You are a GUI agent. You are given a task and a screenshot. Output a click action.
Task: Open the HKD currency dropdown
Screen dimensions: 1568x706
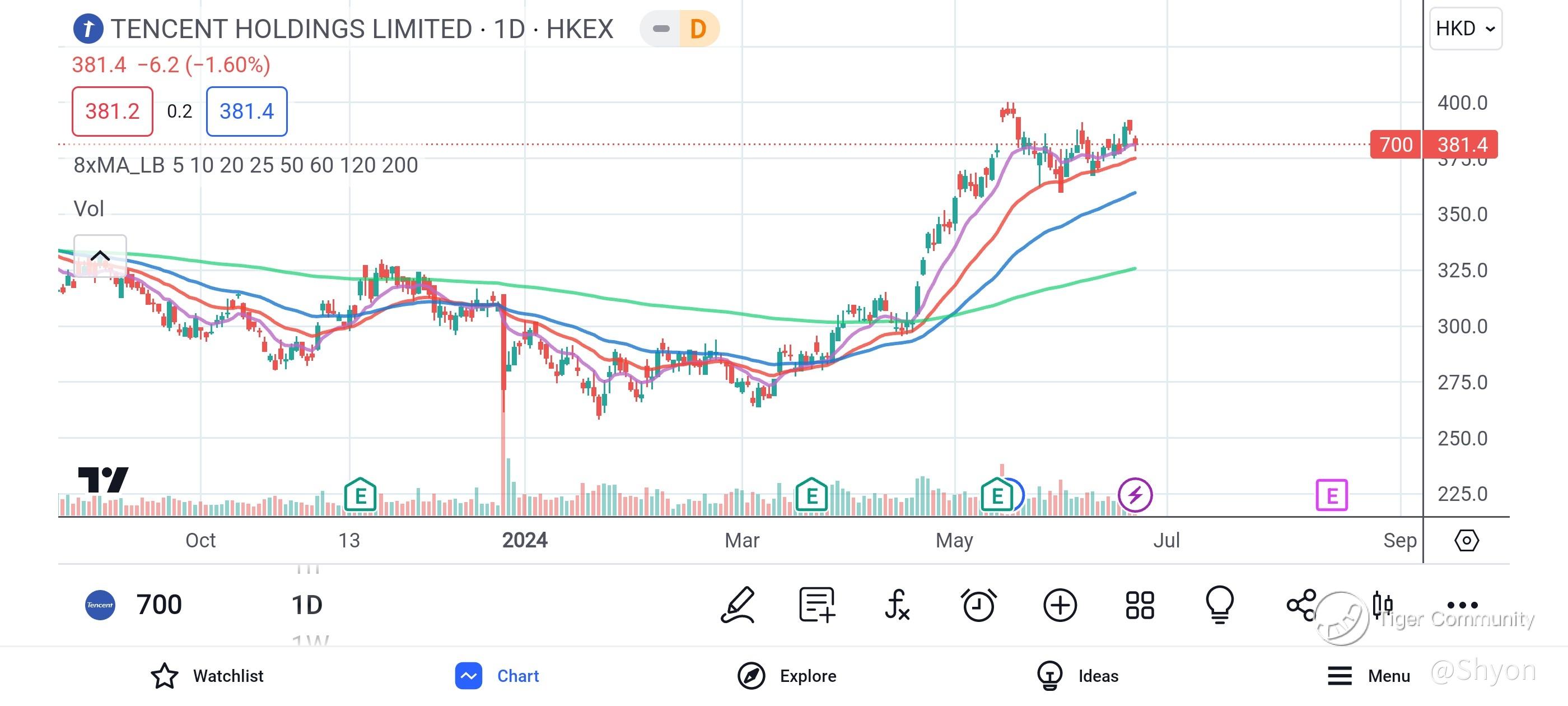pyautogui.click(x=1465, y=29)
